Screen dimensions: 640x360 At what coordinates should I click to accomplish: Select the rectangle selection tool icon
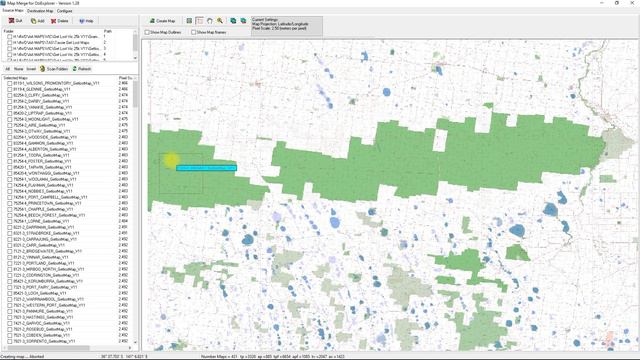199,20
